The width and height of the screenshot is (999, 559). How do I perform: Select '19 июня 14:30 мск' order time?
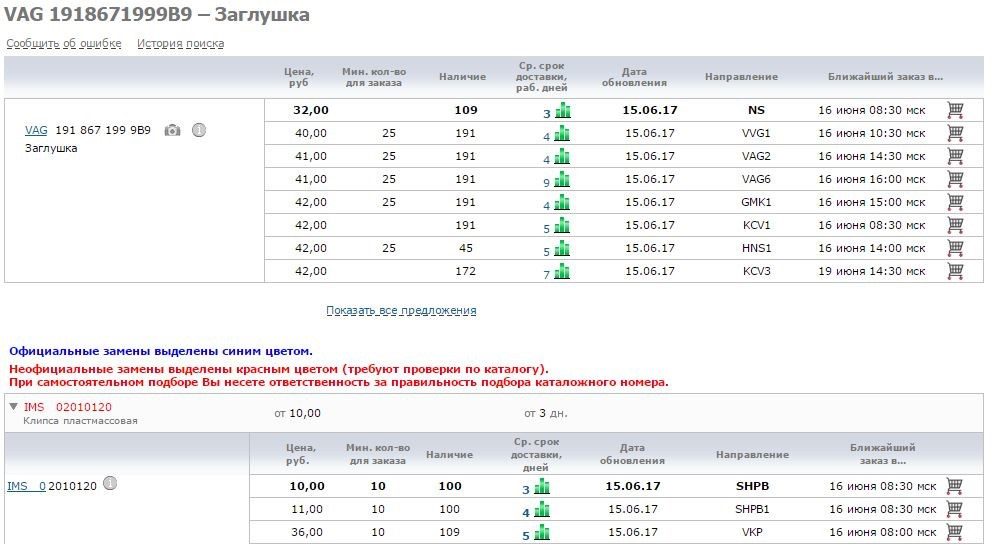click(x=872, y=271)
